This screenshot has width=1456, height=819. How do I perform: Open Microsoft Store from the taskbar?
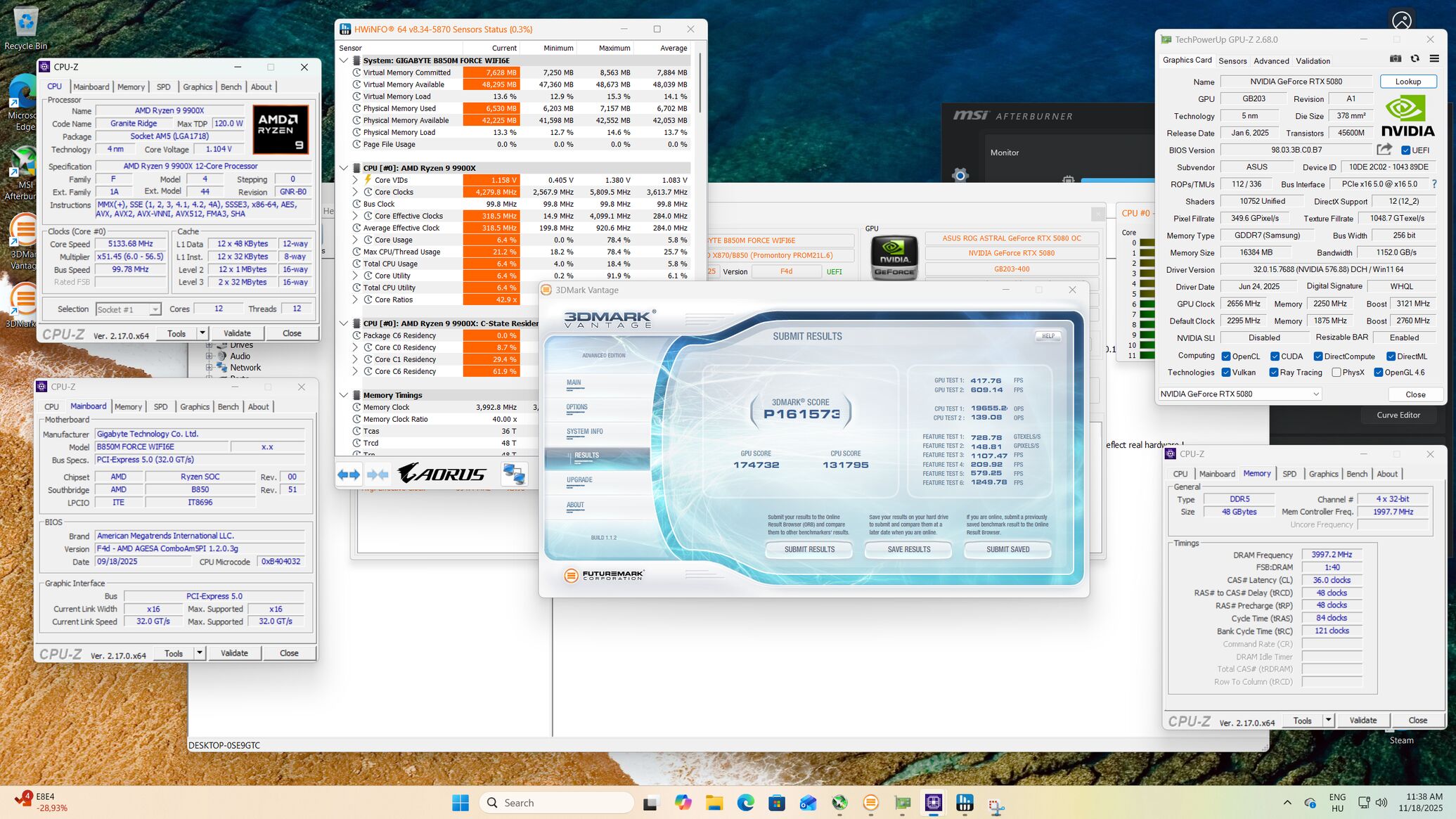(777, 803)
